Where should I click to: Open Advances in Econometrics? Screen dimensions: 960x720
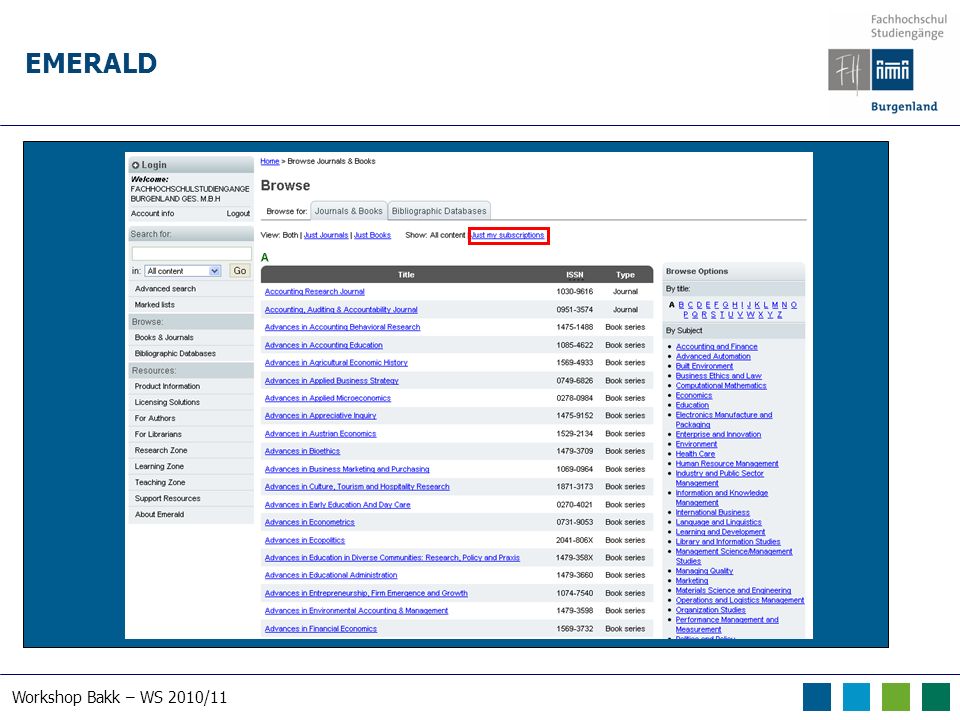[x=309, y=522]
